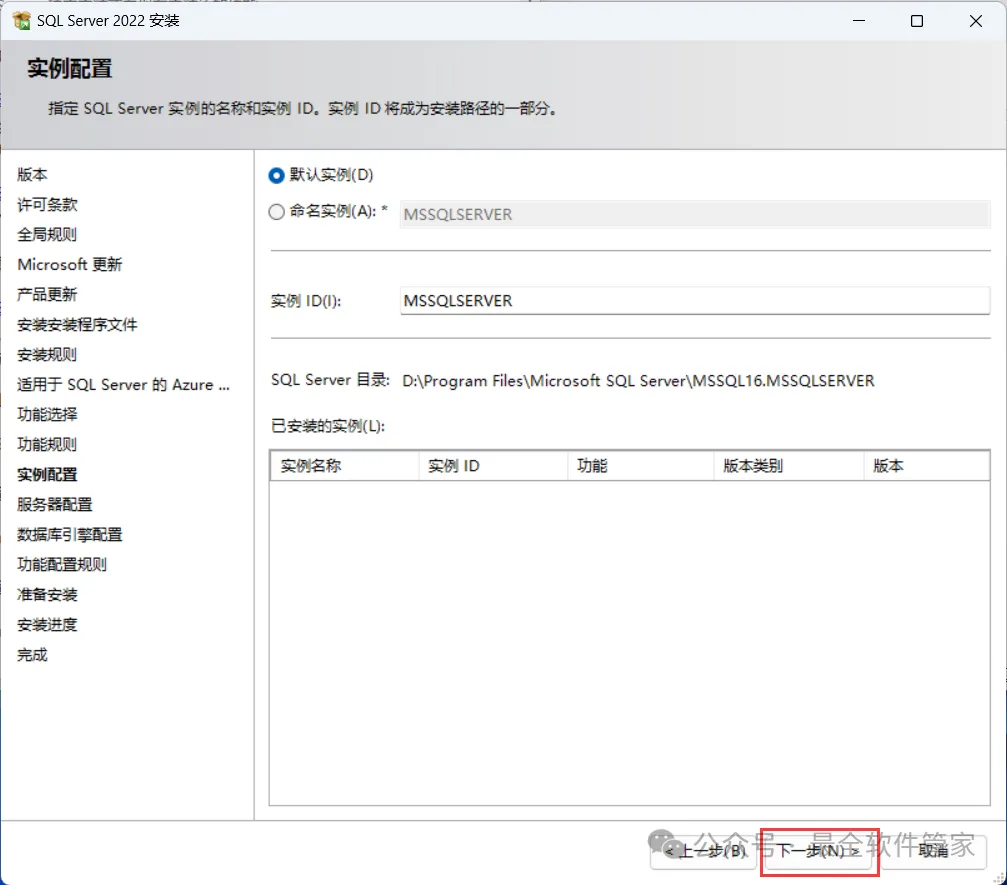Click the SQL Server directory path text
Viewport: 1007px width, 885px height.
click(638, 381)
